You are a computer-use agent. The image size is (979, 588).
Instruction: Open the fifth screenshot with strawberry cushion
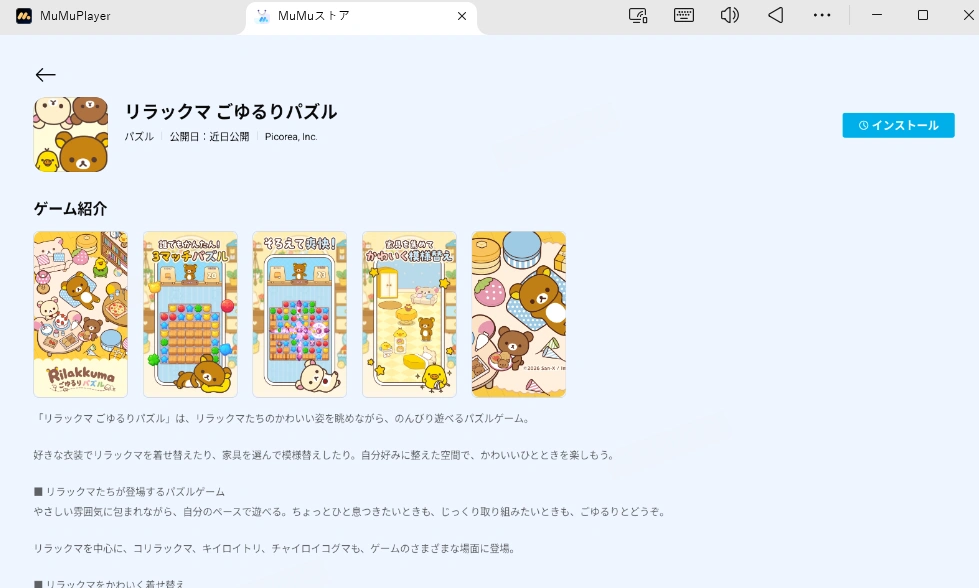pos(519,314)
